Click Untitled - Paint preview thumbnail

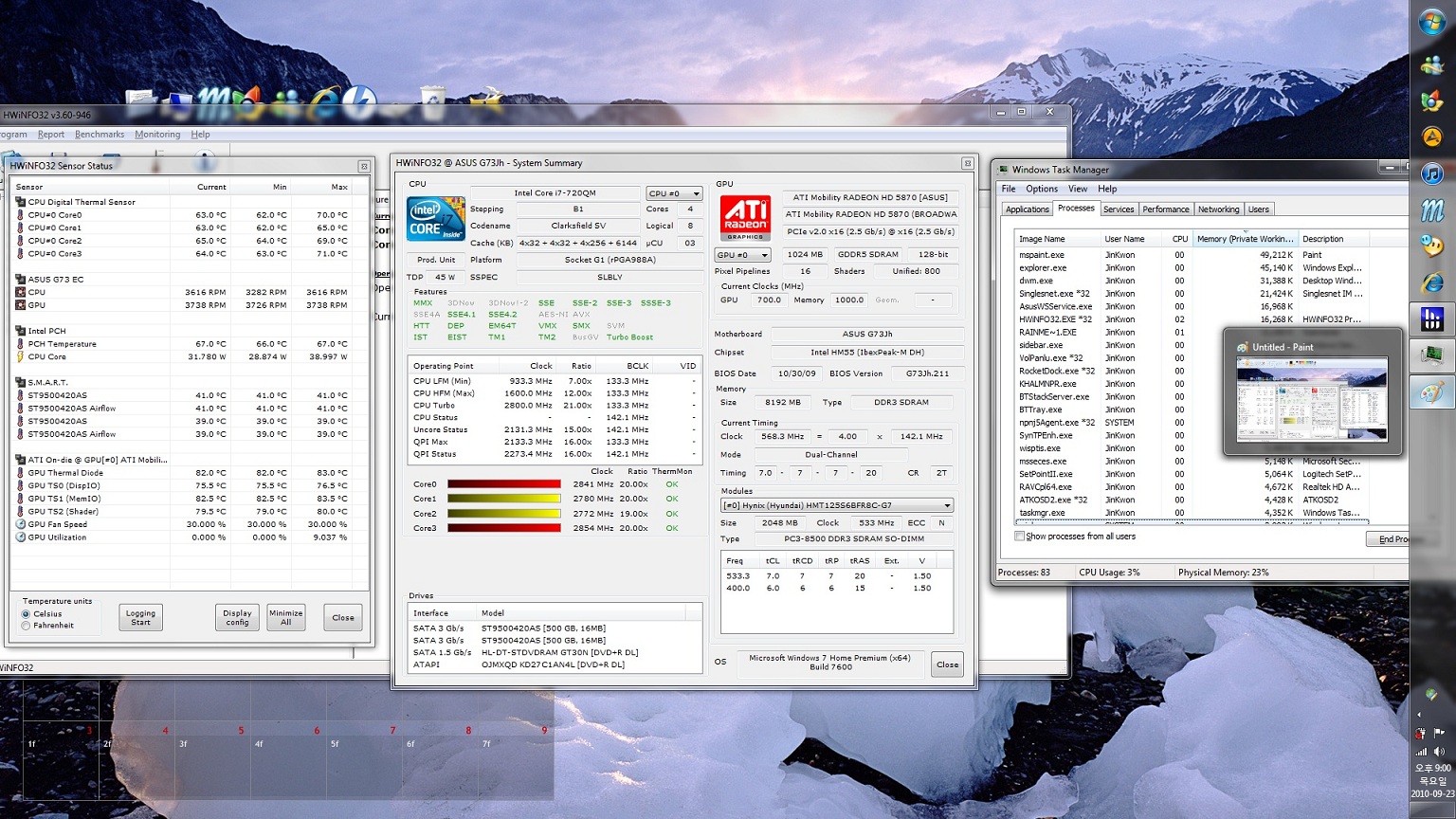tap(1312, 399)
